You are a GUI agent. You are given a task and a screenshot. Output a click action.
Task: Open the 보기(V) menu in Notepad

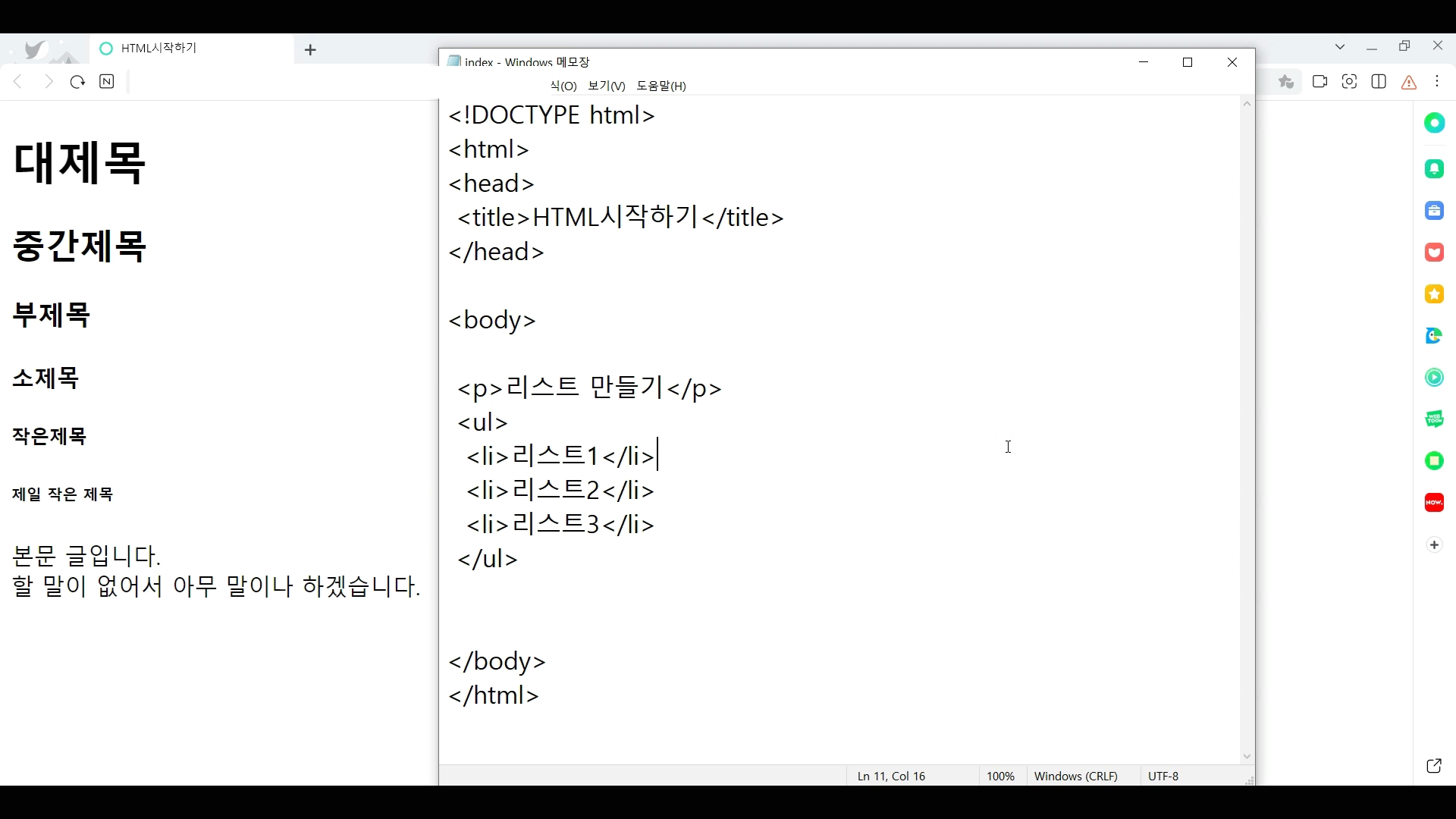[x=607, y=86]
